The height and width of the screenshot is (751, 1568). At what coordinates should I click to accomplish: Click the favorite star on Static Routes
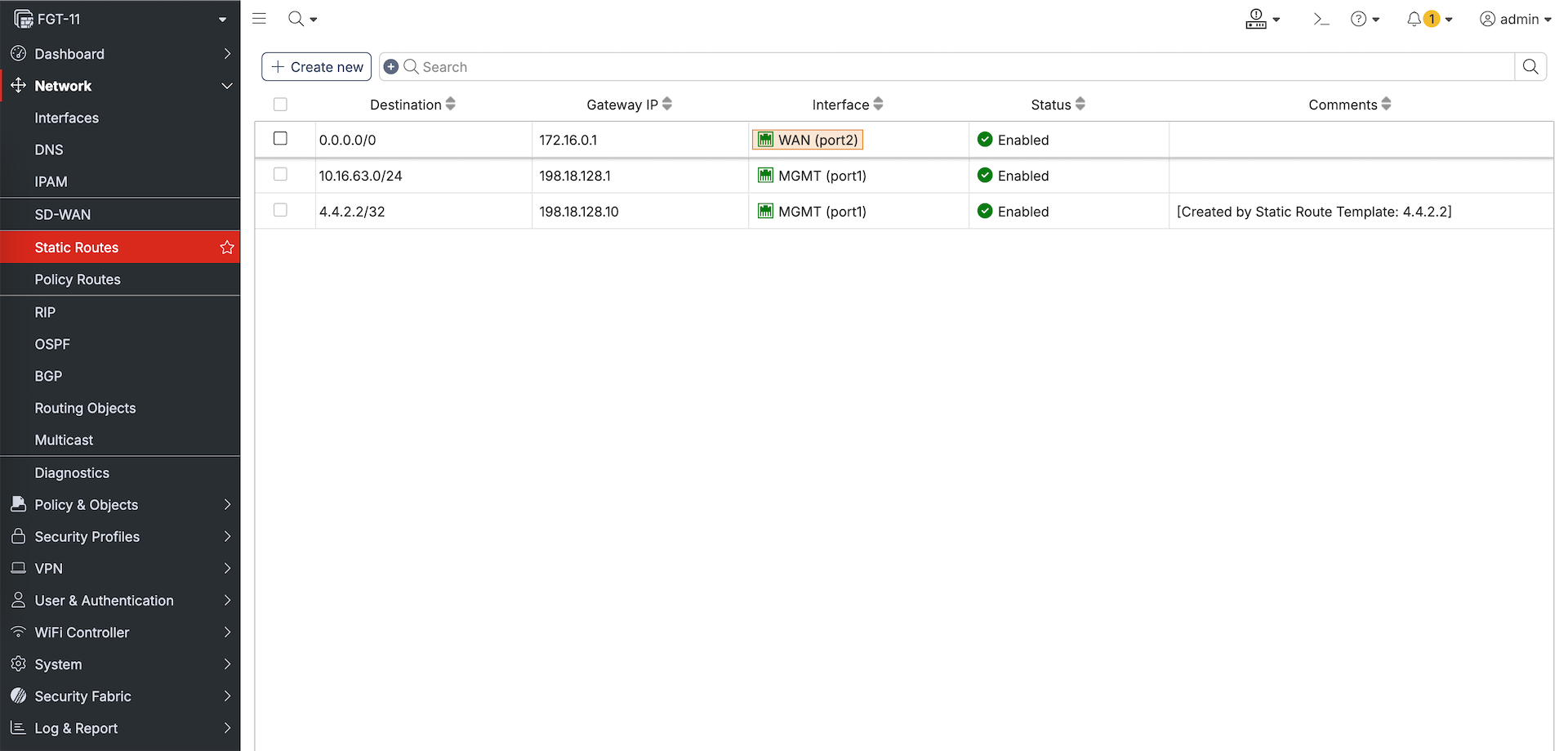coord(227,248)
